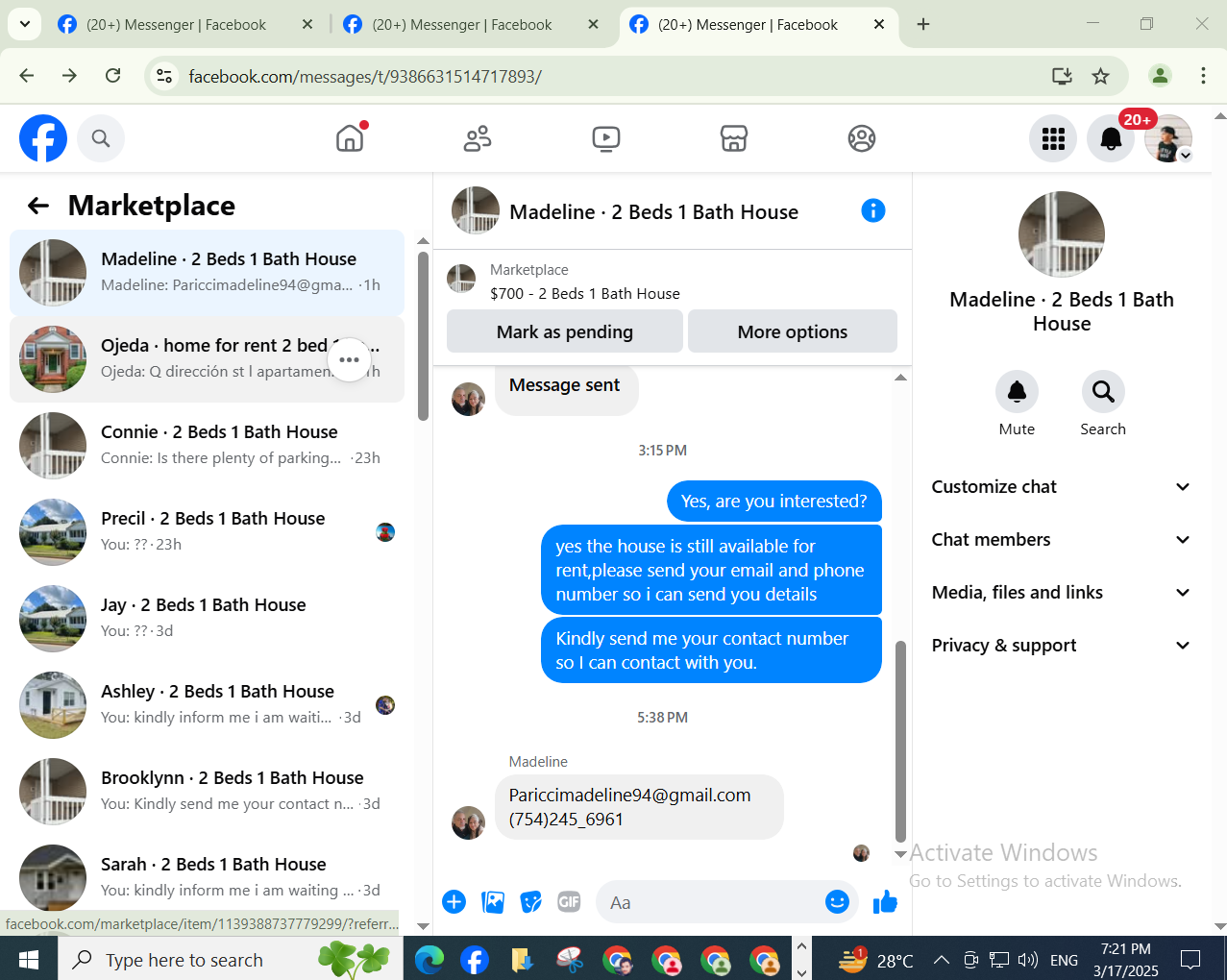Open Precil 2 Beds 1 Bath House chat
The width and height of the screenshot is (1227, 980).
[207, 532]
